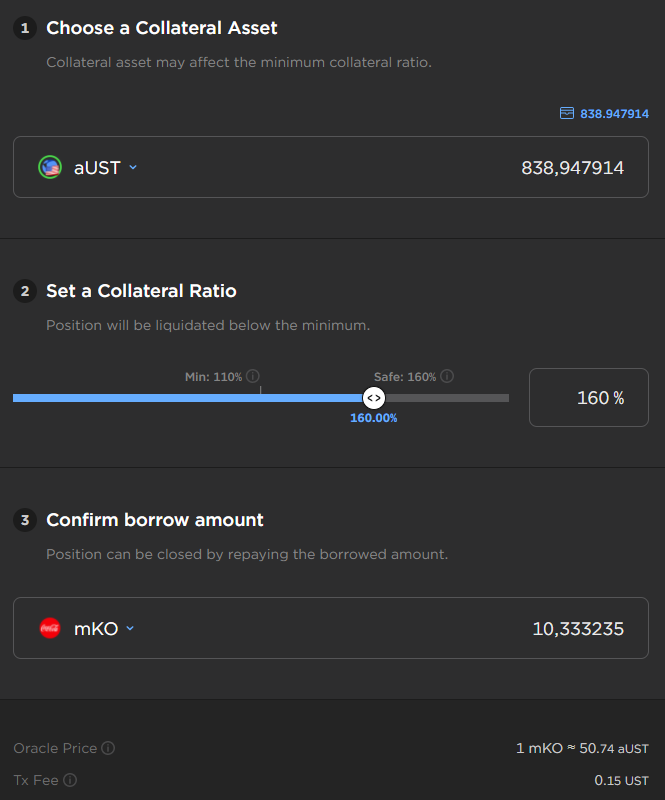Select the Safe: 160% ratio label

point(404,377)
